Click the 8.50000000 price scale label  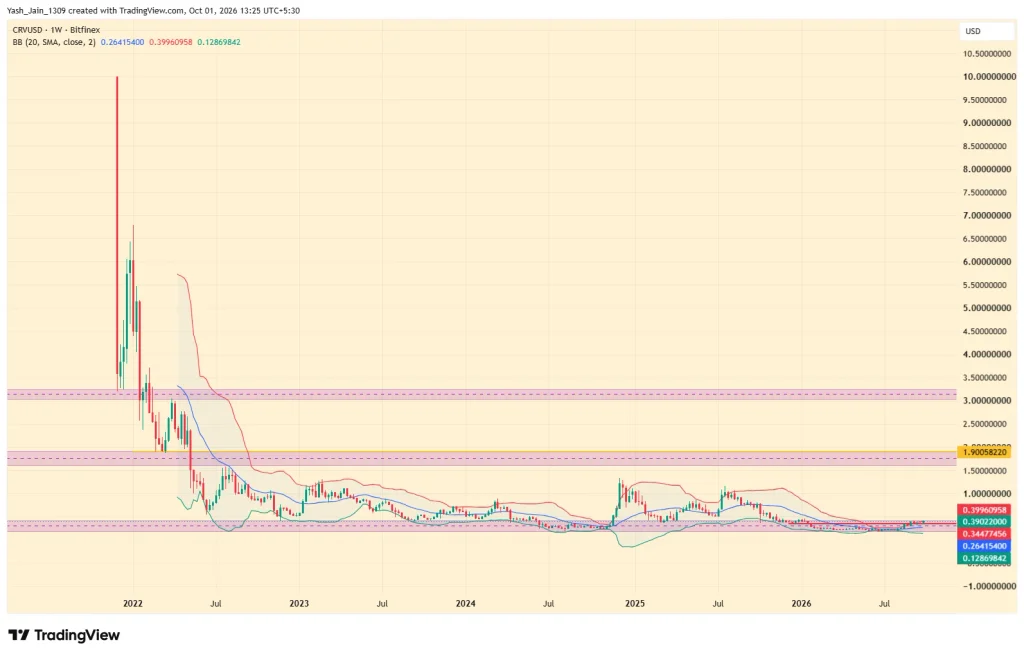[987, 146]
